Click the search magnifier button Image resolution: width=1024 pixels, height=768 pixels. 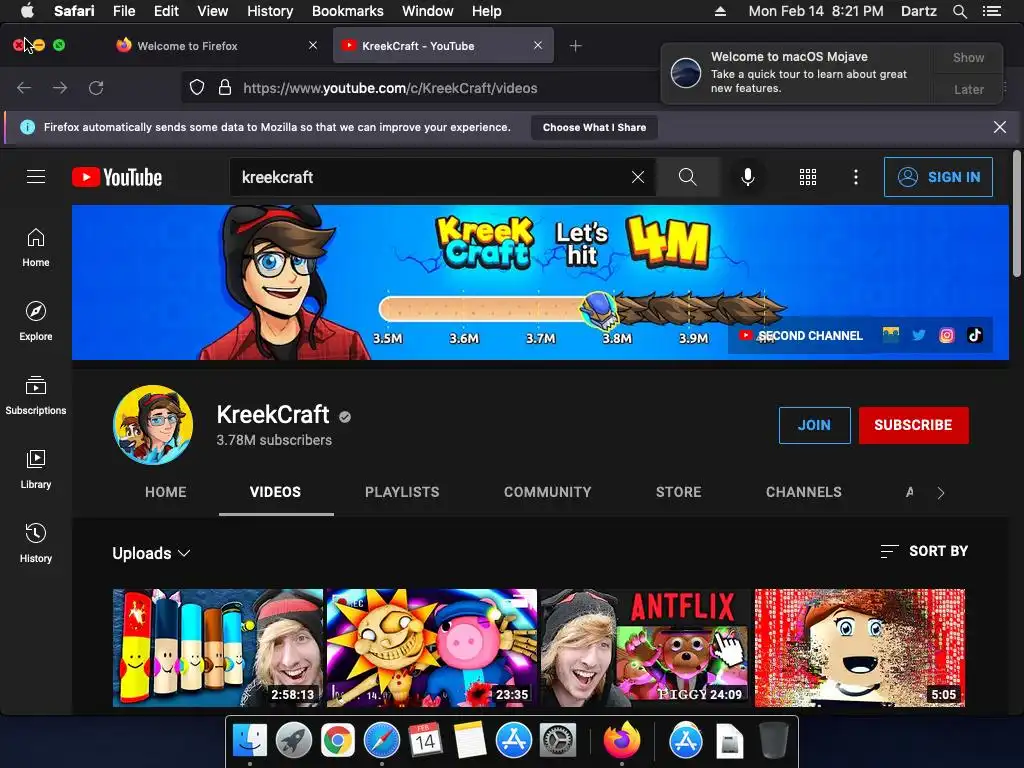pyautogui.click(x=687, y=177)
